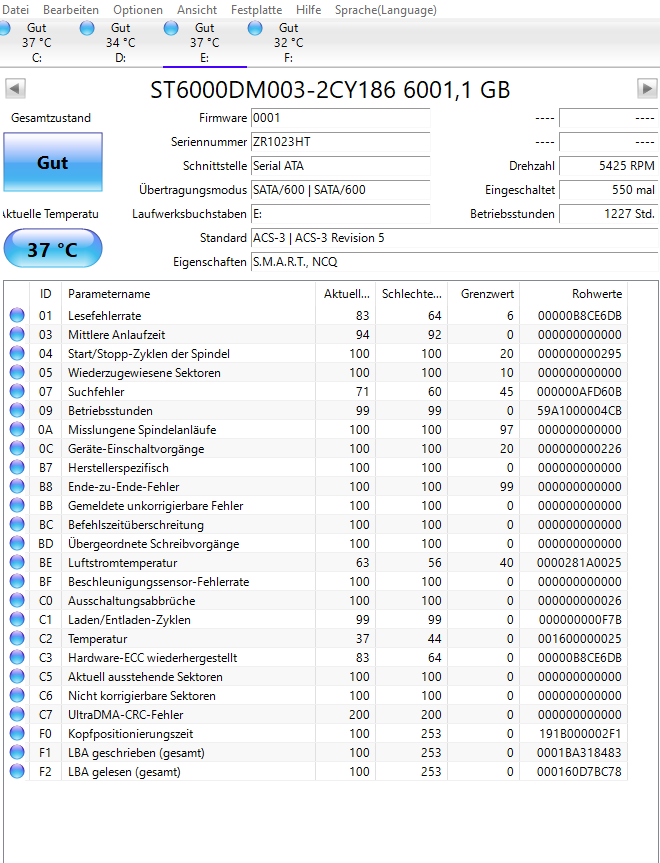Click the Rohwerte column header
This screenshot has height=863, width=660.
[573, 294]
